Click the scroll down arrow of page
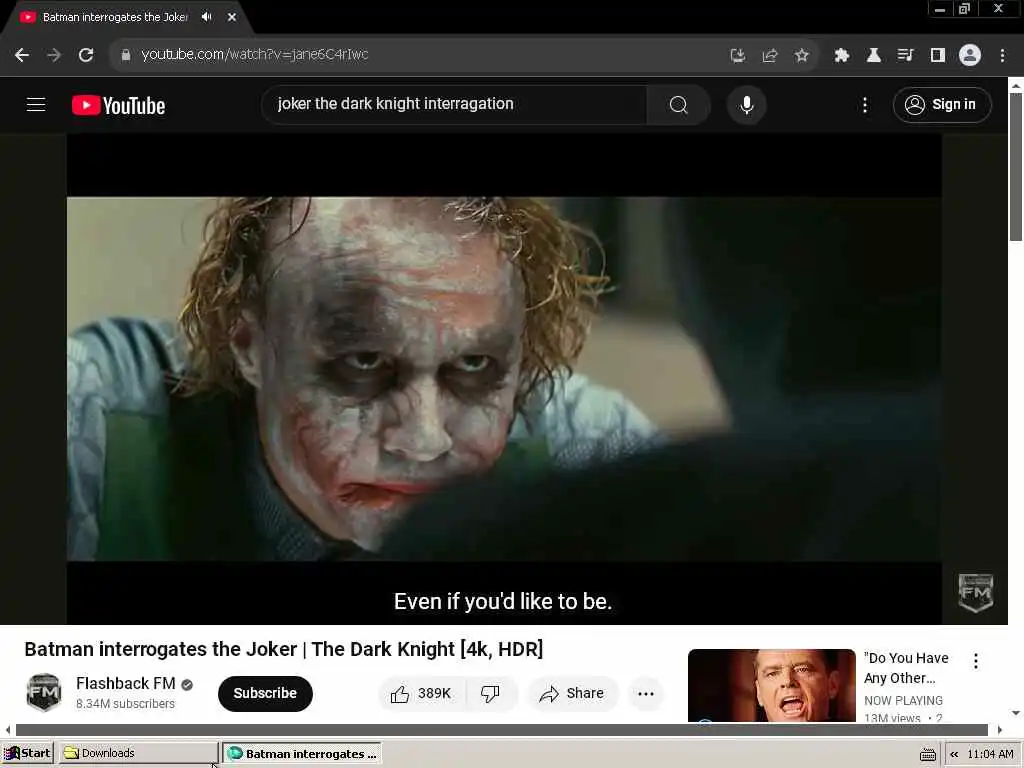This screenshot has width=1024, height=768. (x=1016, y=712)
